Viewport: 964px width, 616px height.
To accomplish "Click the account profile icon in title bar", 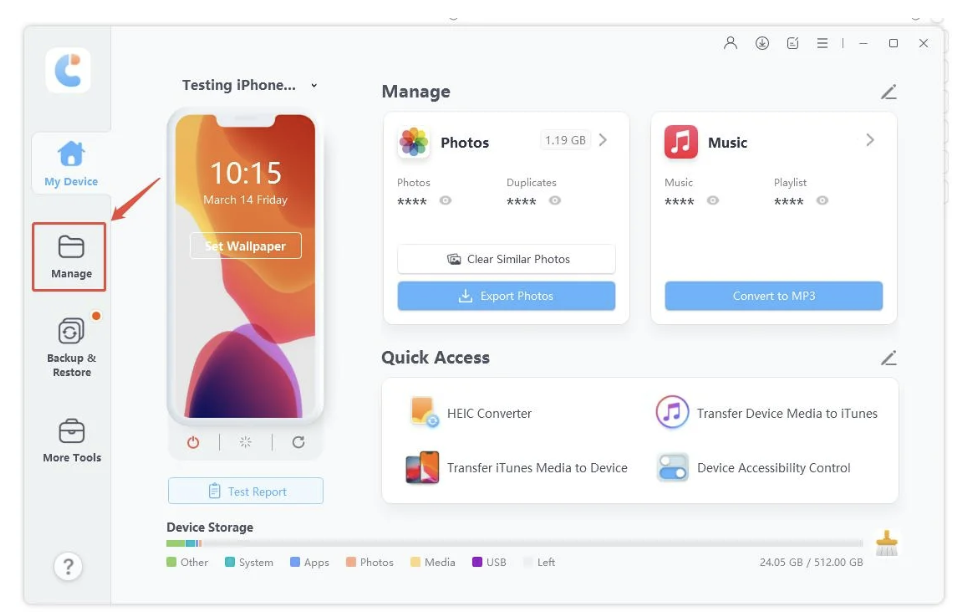I will pyautogui.click(x=730, y=43).
